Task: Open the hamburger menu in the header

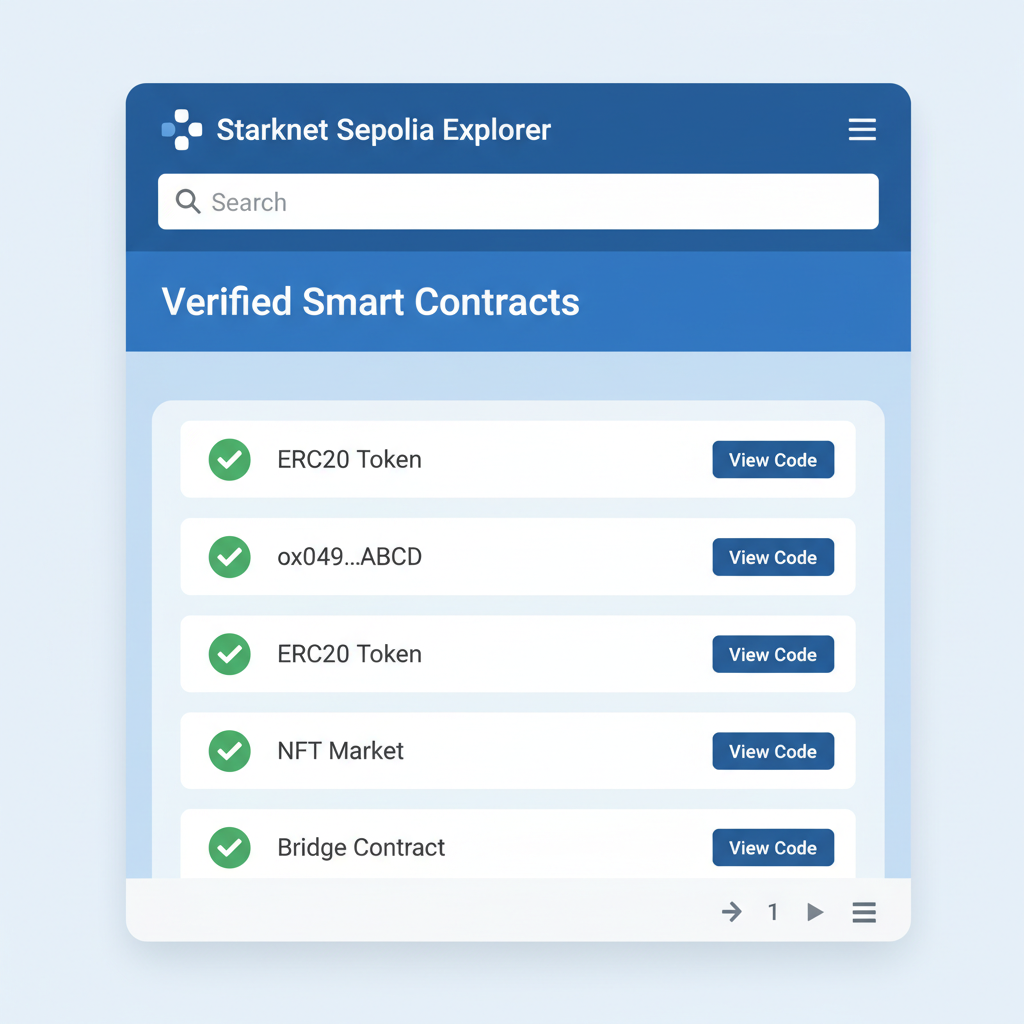Action: [x=862, y=129]
